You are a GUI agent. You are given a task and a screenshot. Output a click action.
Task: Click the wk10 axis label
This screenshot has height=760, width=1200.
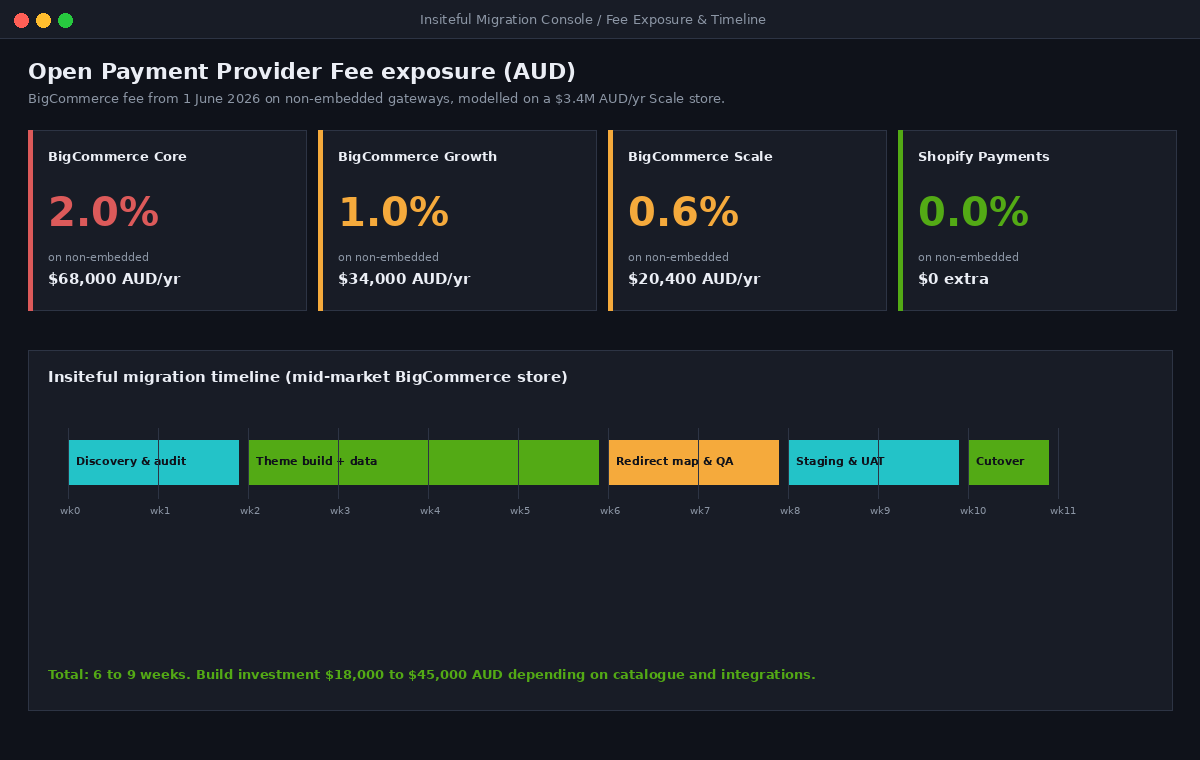973,511
